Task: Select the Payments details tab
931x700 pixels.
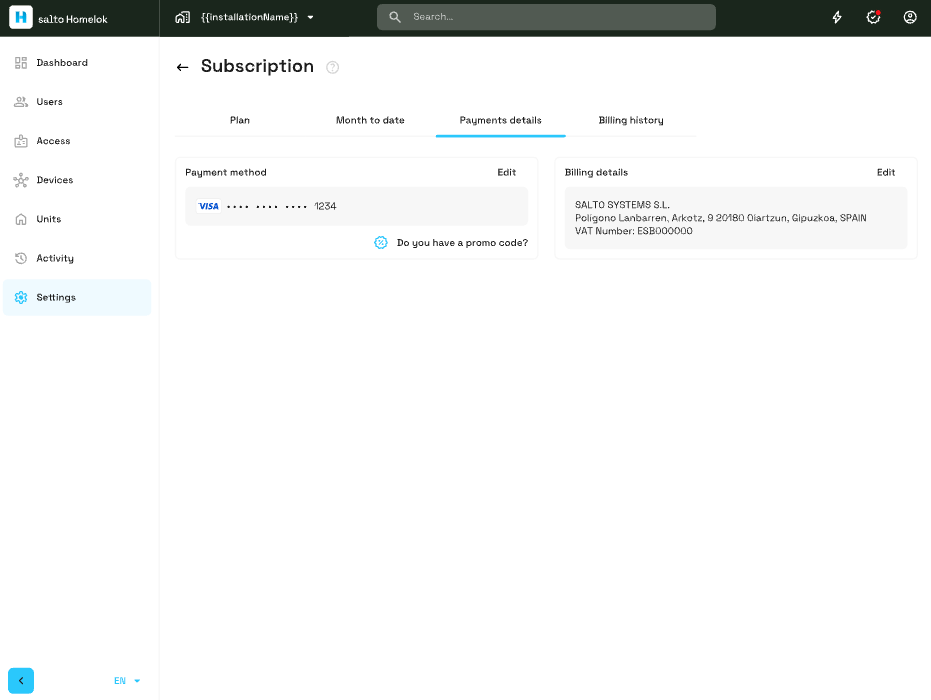Action: coord(501,121)
